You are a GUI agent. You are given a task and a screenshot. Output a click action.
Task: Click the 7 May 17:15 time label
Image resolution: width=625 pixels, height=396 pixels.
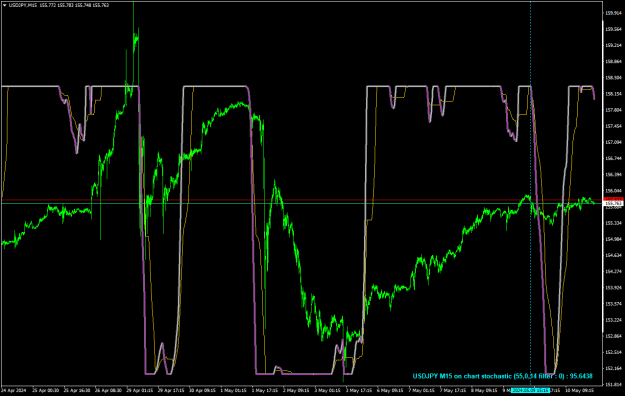pos(453,390)
